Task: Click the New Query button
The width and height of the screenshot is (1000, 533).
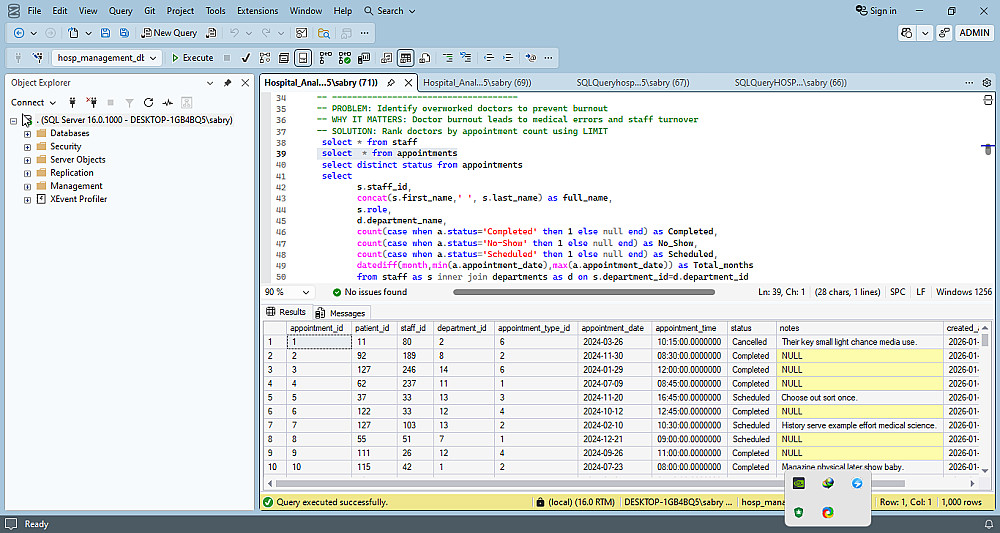Action: [169, 33]
